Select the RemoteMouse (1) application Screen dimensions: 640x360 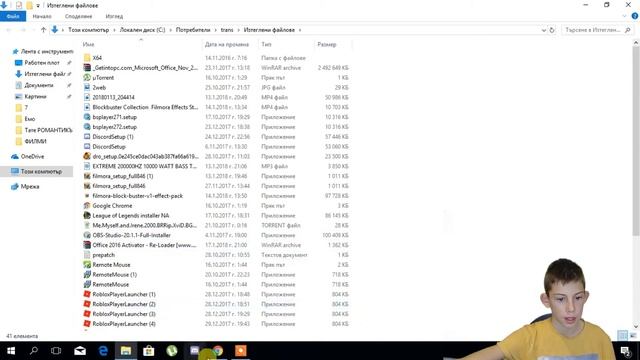pyautogui.click(x=114, y=275)
